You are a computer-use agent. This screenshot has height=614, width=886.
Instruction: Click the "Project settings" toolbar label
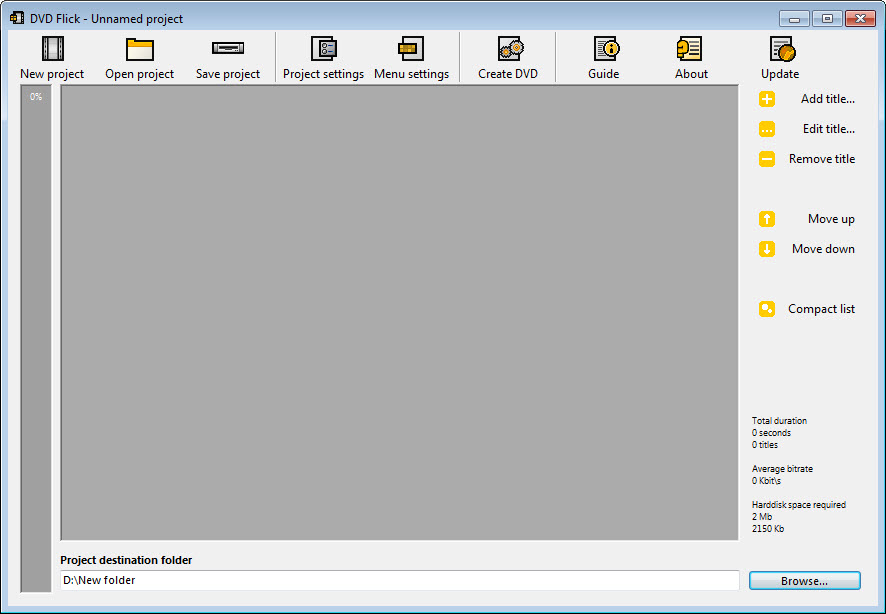(323, 74)
